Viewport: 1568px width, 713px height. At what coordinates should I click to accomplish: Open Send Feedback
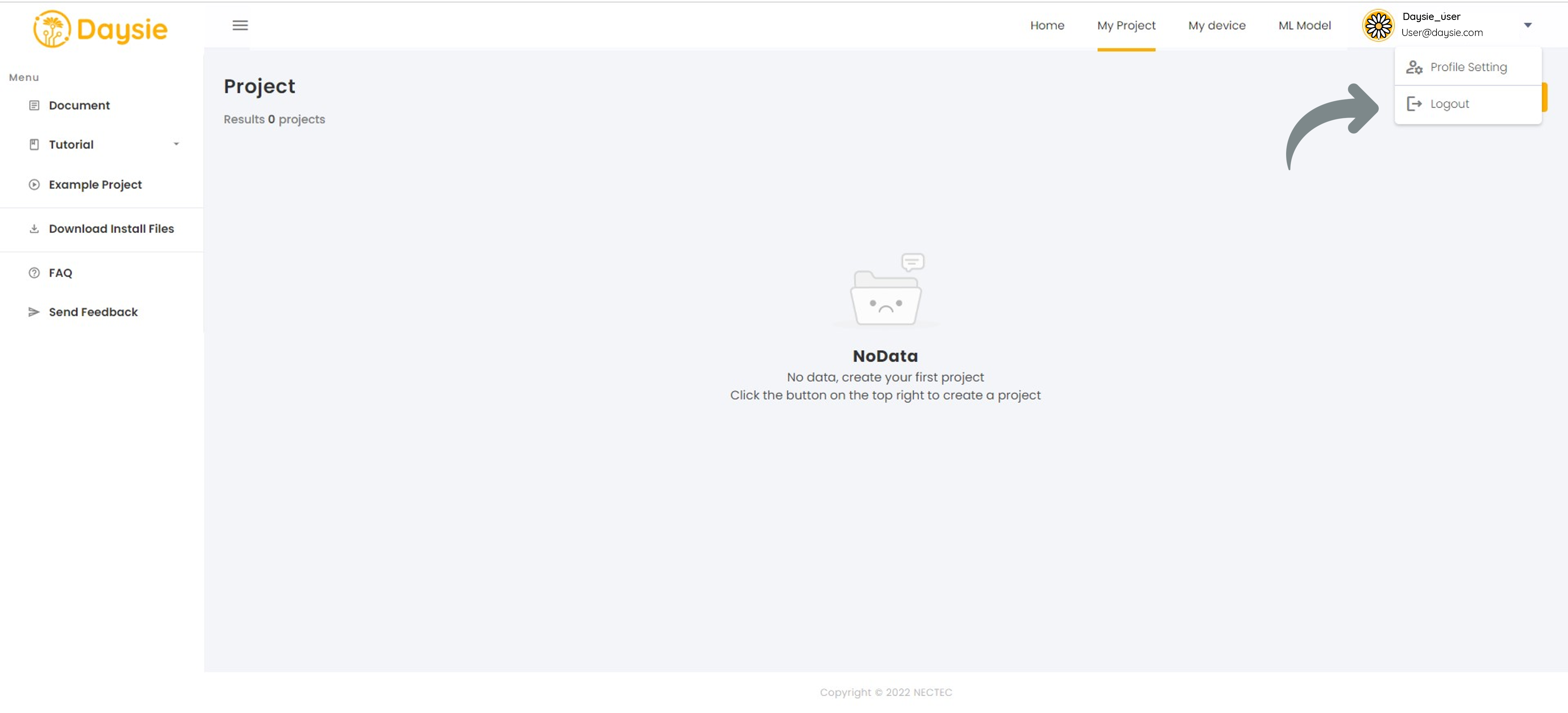click(x=93, y=312)
